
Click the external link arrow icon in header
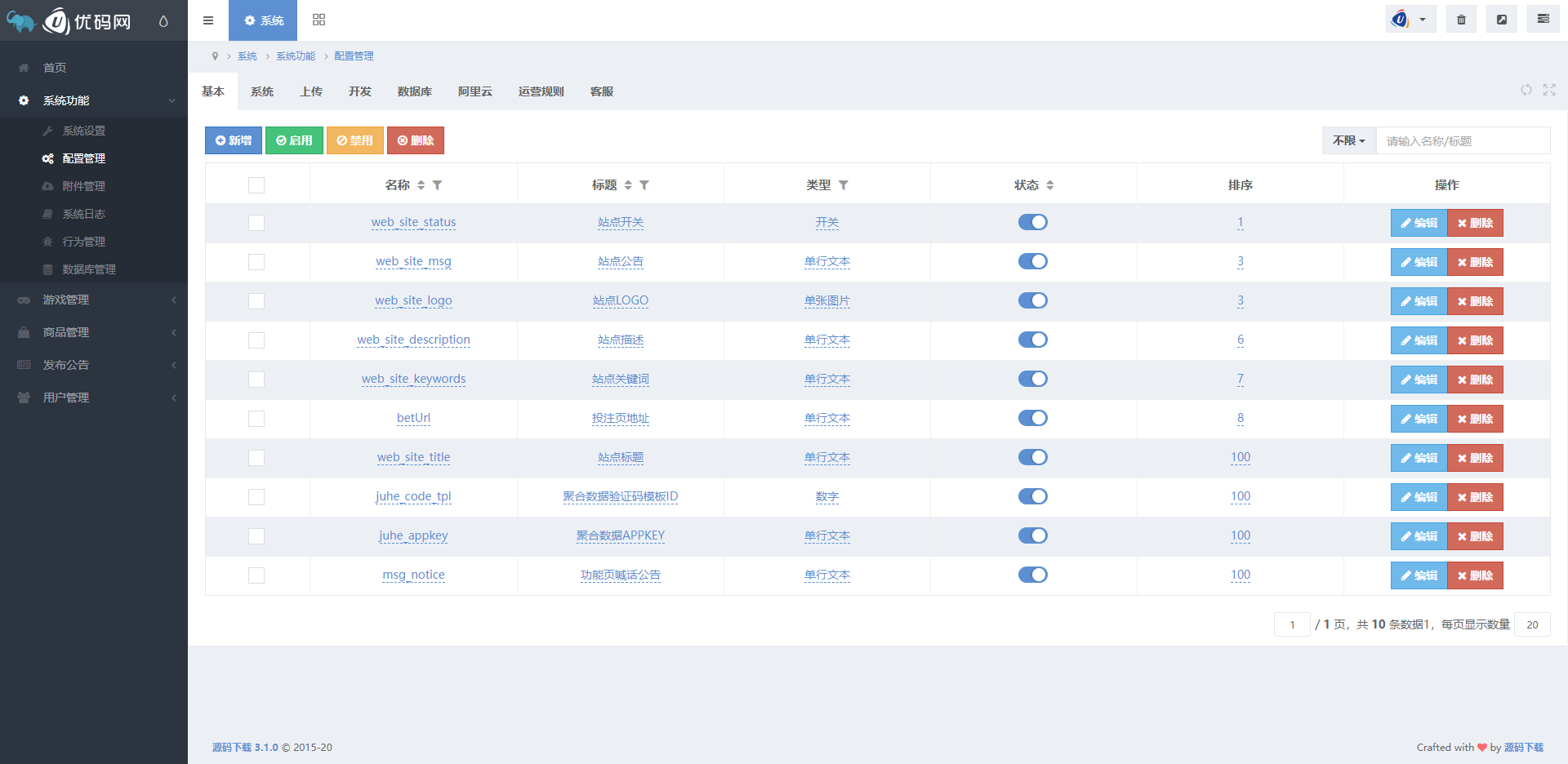[x=1502, y=18]
